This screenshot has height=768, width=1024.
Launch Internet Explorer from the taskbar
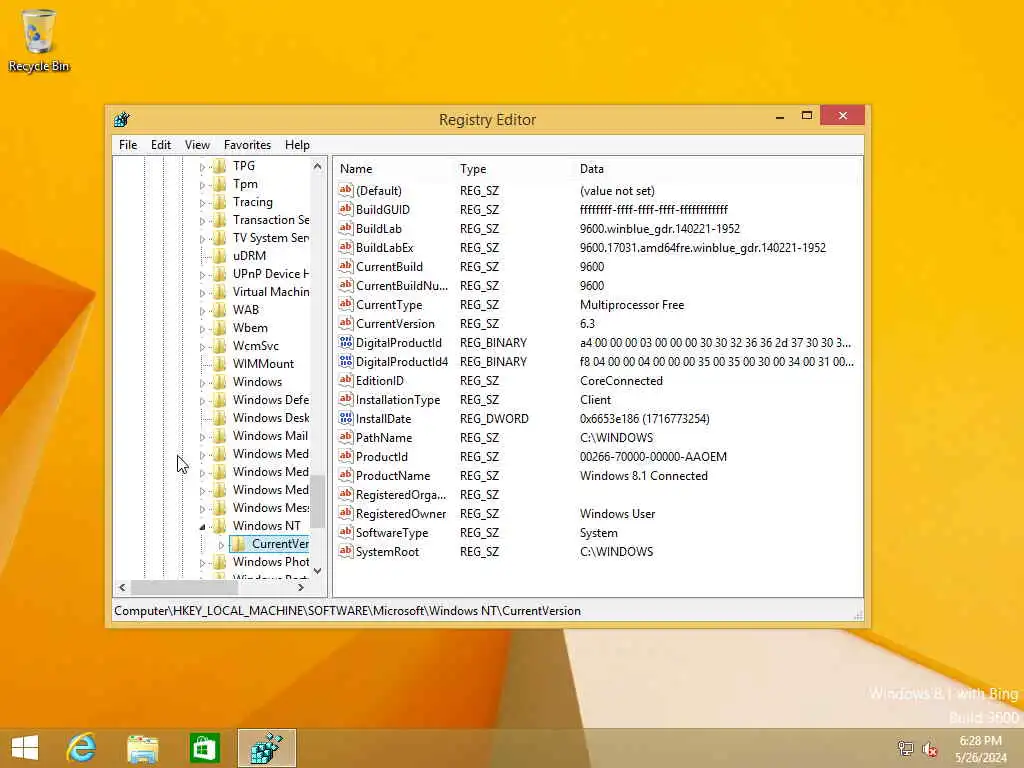point(82,748)
